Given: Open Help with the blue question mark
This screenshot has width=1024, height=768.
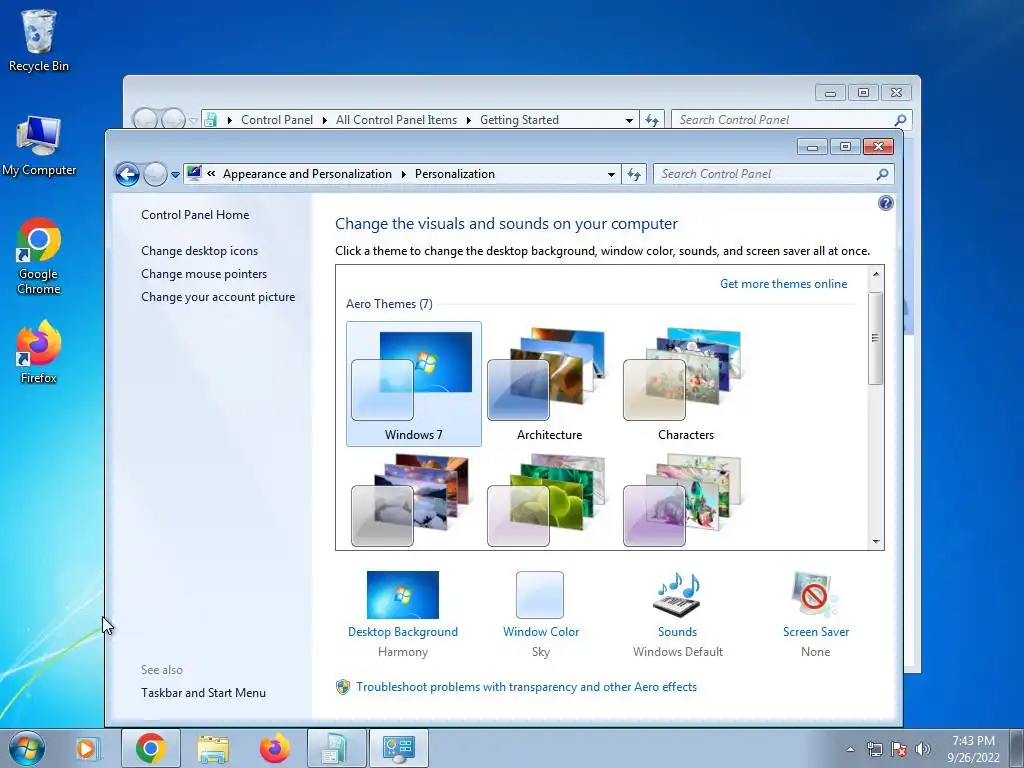Looking at the screenshot, I should pyautogui.click(x=886, y=203).
